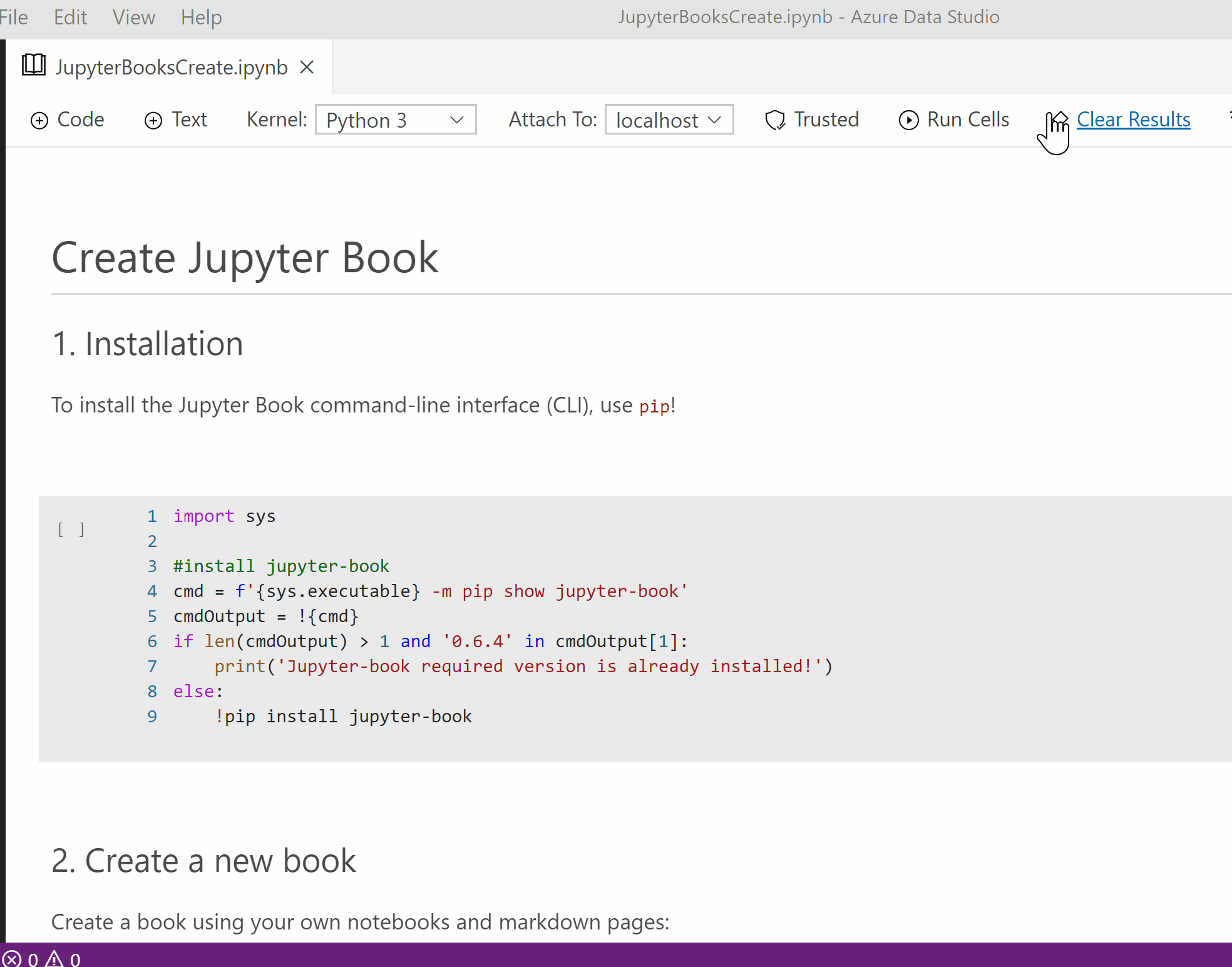Click the Add Text cell icon
Image resolution: width=1232 pixels, height=967 pixels.
154,120
